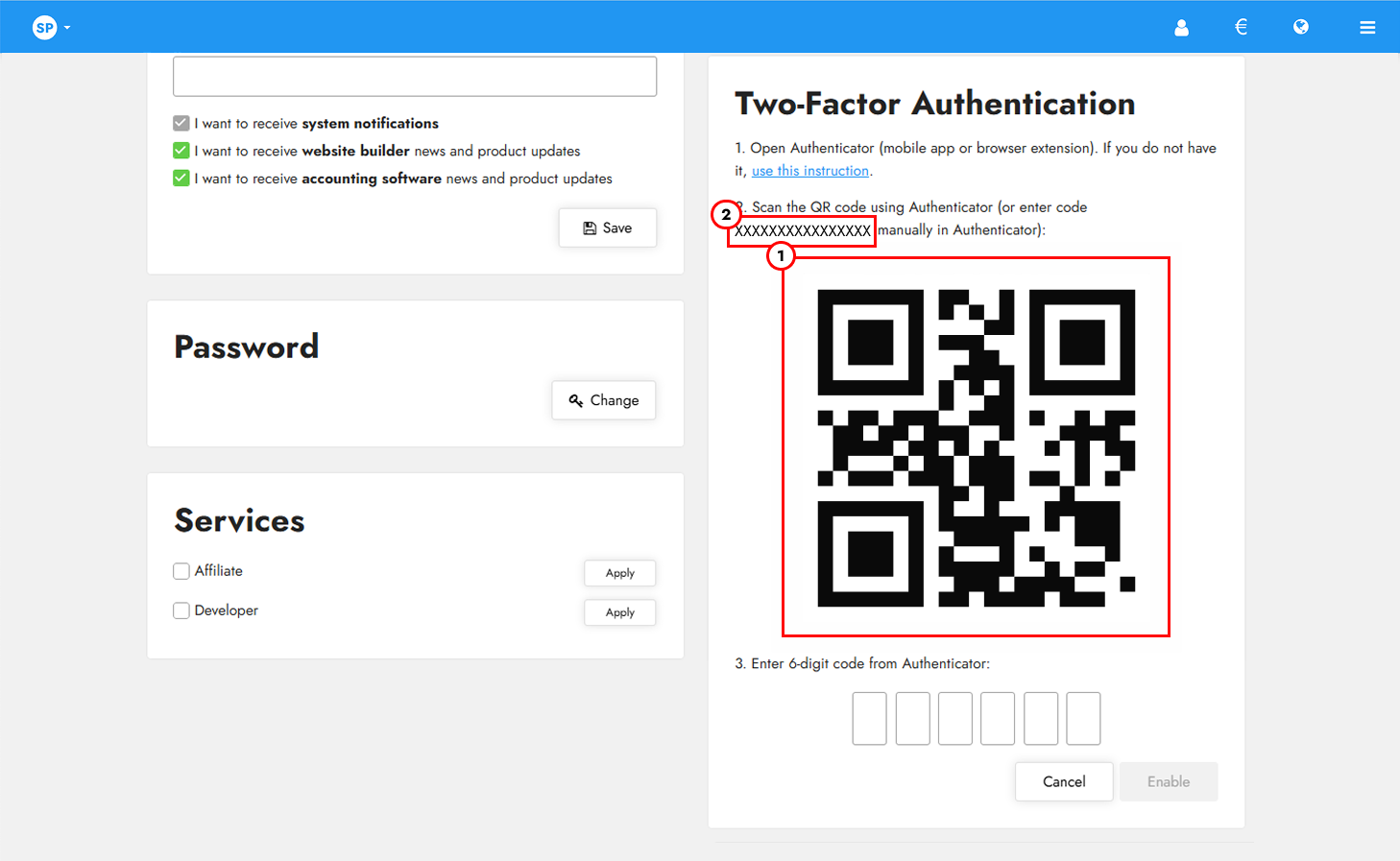
Task: Select the euro currency icon
Action: coord(1241,27)
